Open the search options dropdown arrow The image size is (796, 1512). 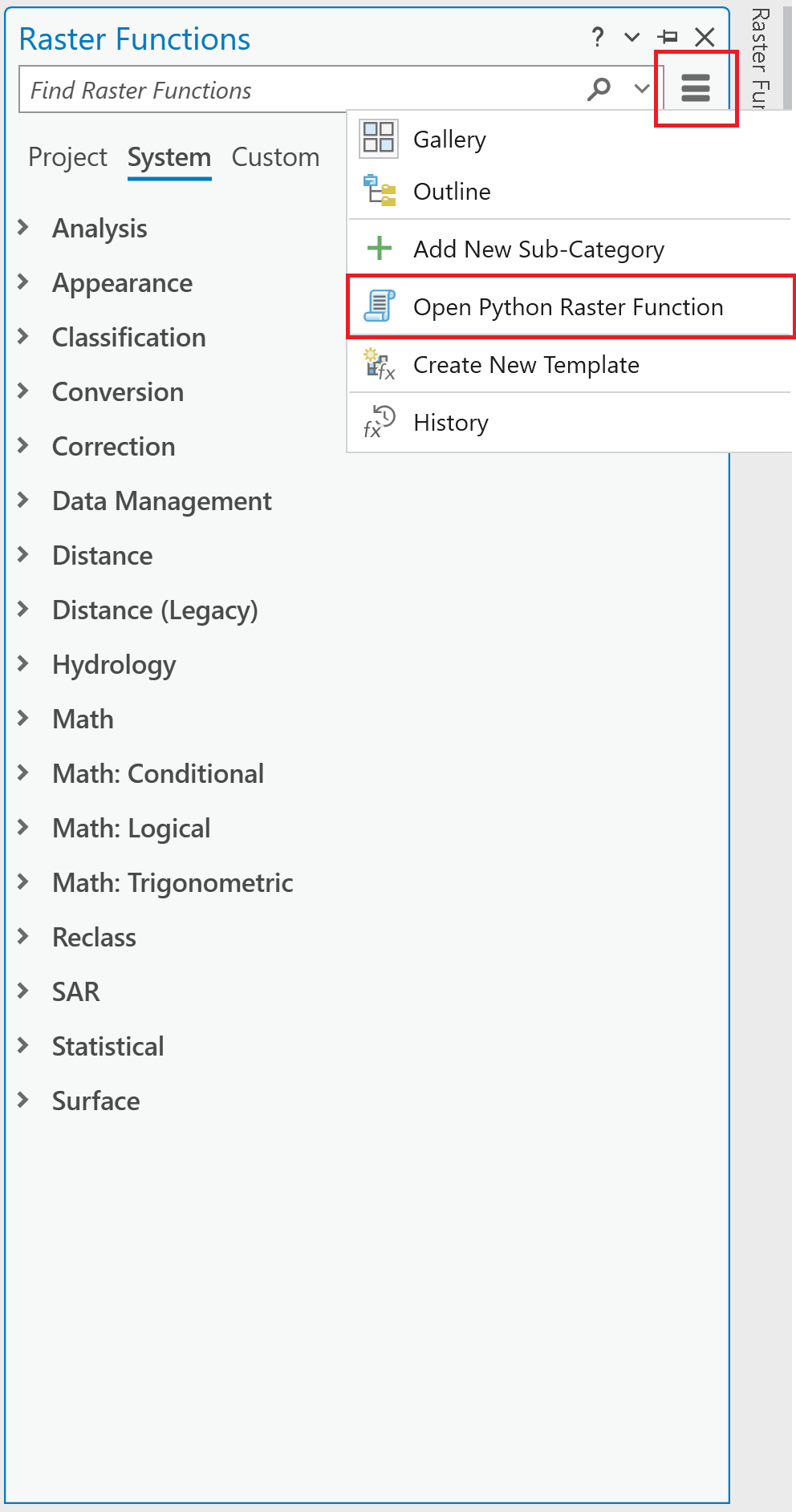[x=641, y=89]
